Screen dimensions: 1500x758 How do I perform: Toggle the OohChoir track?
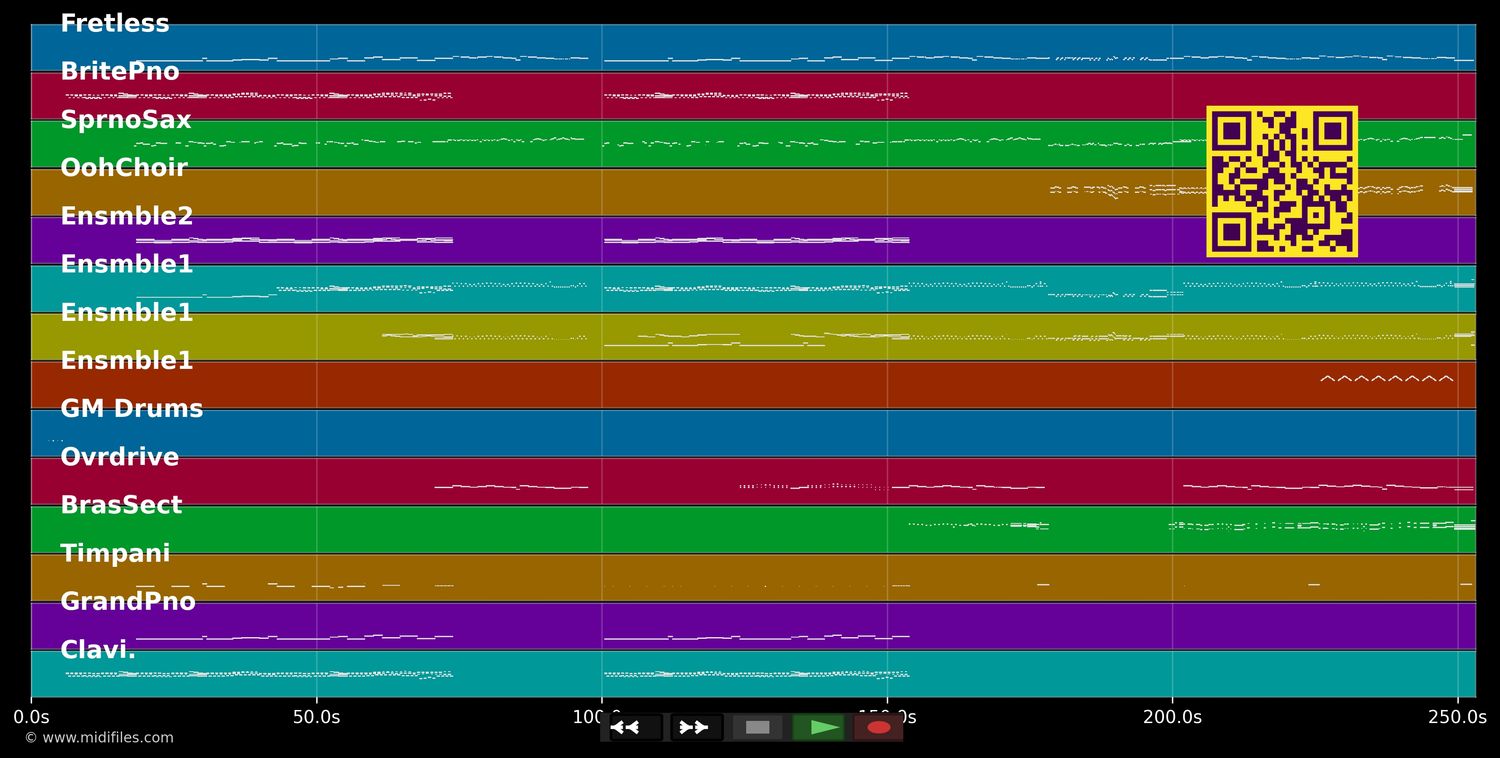pyautogui.click(x=124, y=167)
